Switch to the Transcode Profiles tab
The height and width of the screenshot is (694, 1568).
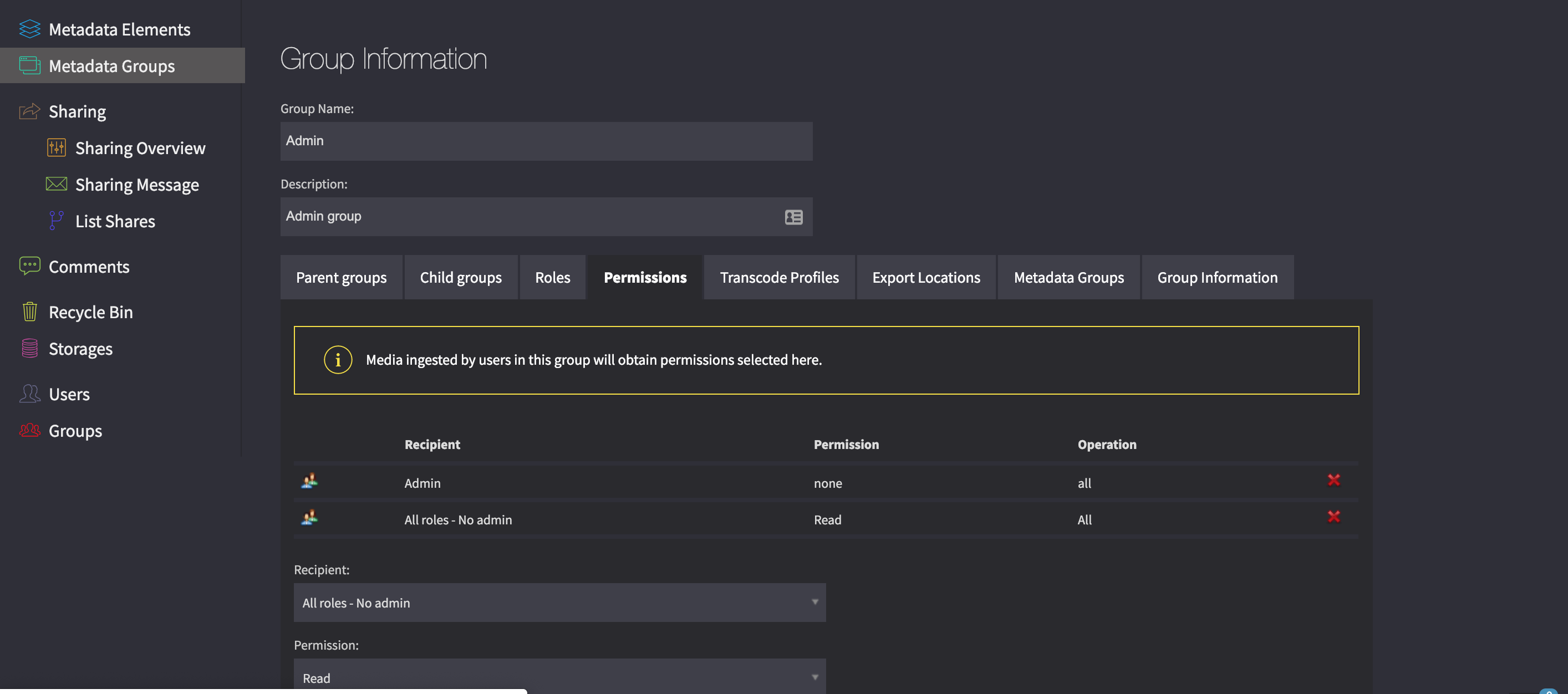779,277
